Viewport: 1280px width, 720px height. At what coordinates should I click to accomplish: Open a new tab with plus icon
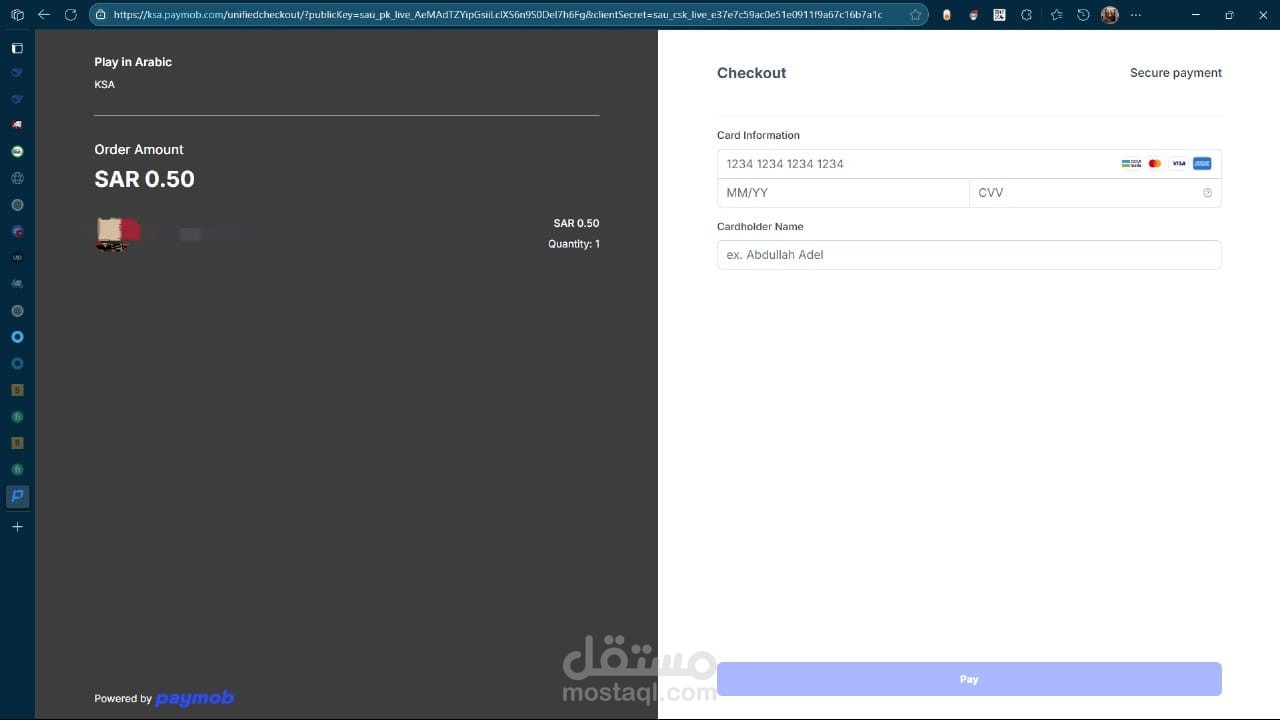[x=17, y=527]
